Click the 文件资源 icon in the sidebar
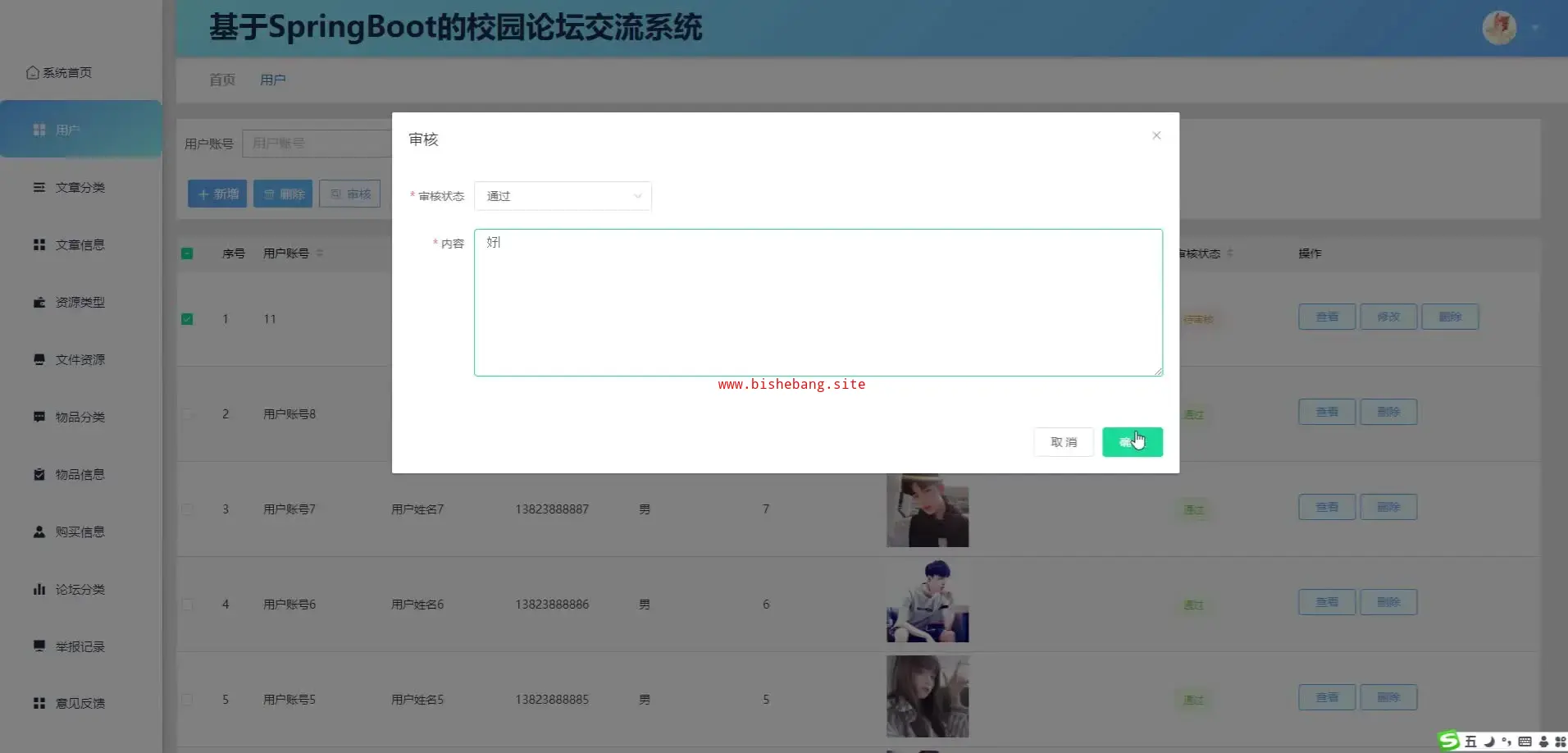This screenshot has width=1568, height=753. (x=39, y=360)
